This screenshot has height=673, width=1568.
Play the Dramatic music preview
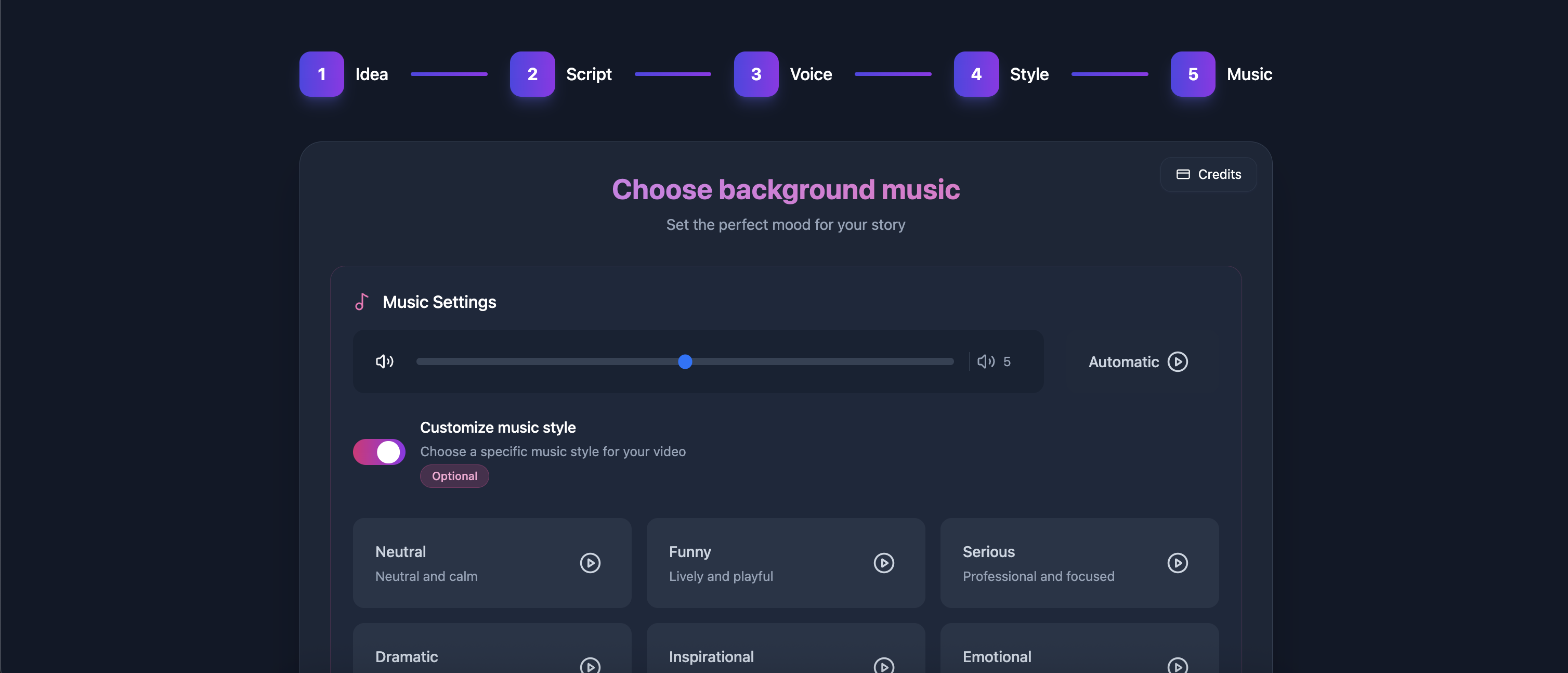click(x=590, y=666)
